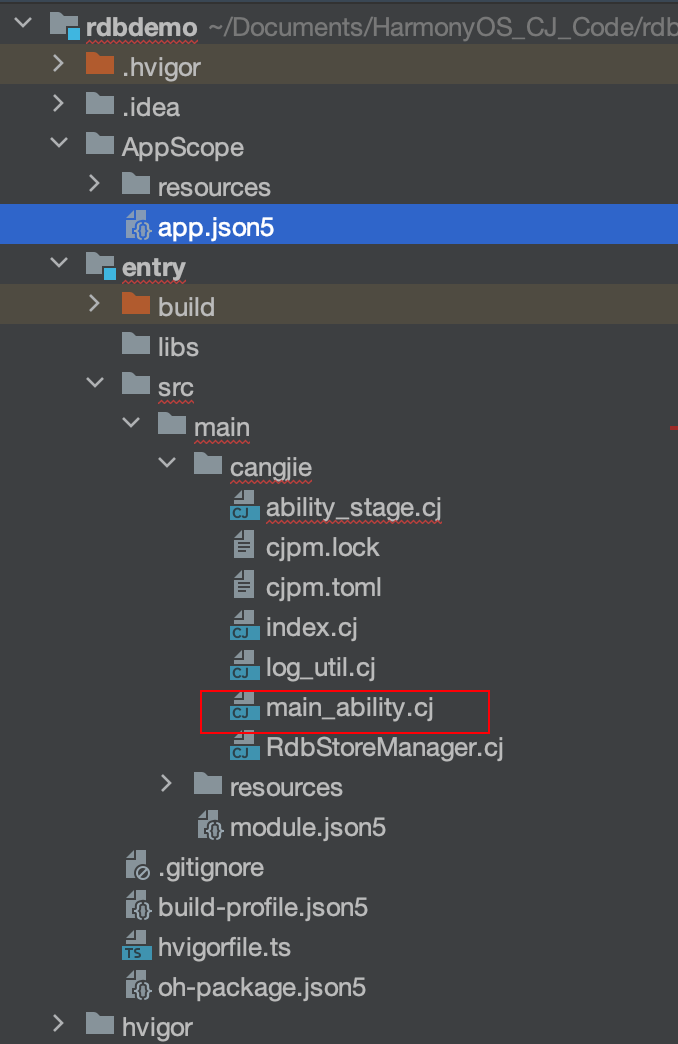Click the Cangjie icon beside RdbStoreManager.cj
The image size is (678, 1044).
point(242,748)
